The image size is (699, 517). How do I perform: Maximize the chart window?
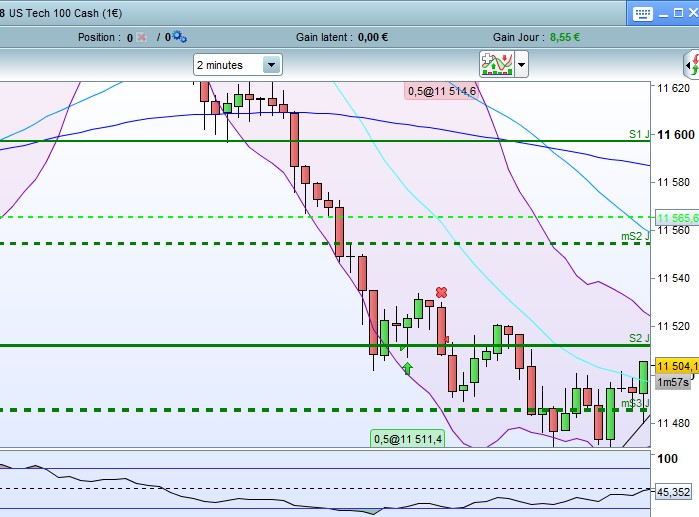tap(678, 13)
